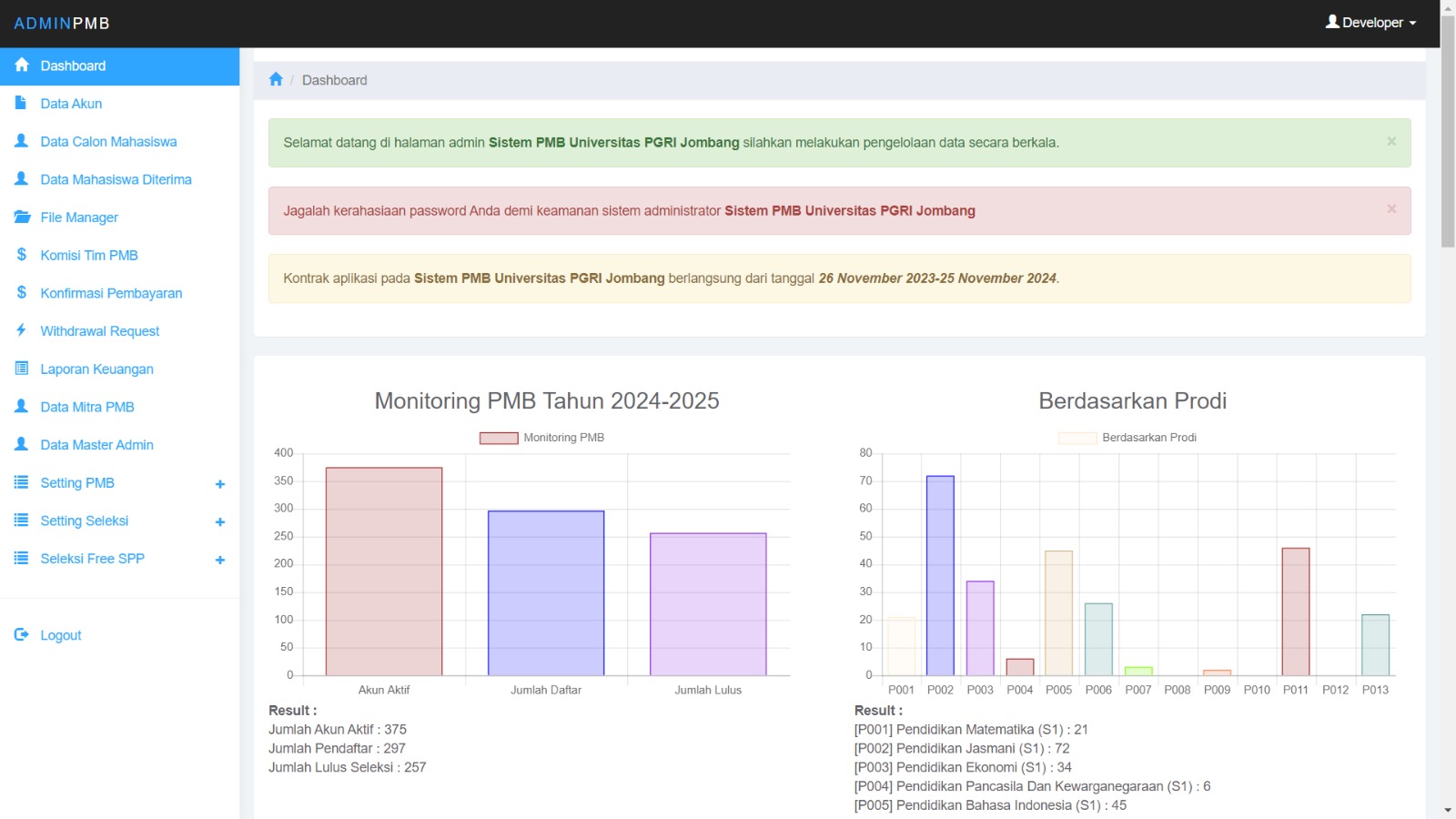
Task: Click the report icon beside Laporan Keuangan
Action: click(x=22, y=369)
